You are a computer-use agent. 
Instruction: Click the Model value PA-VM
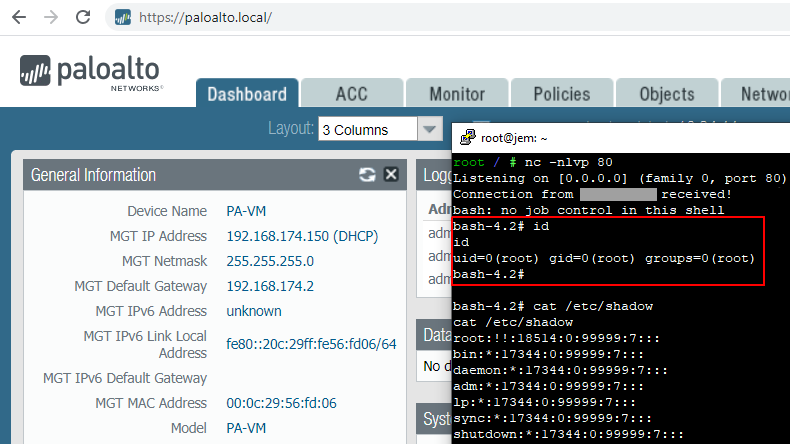tap(246, 428)
